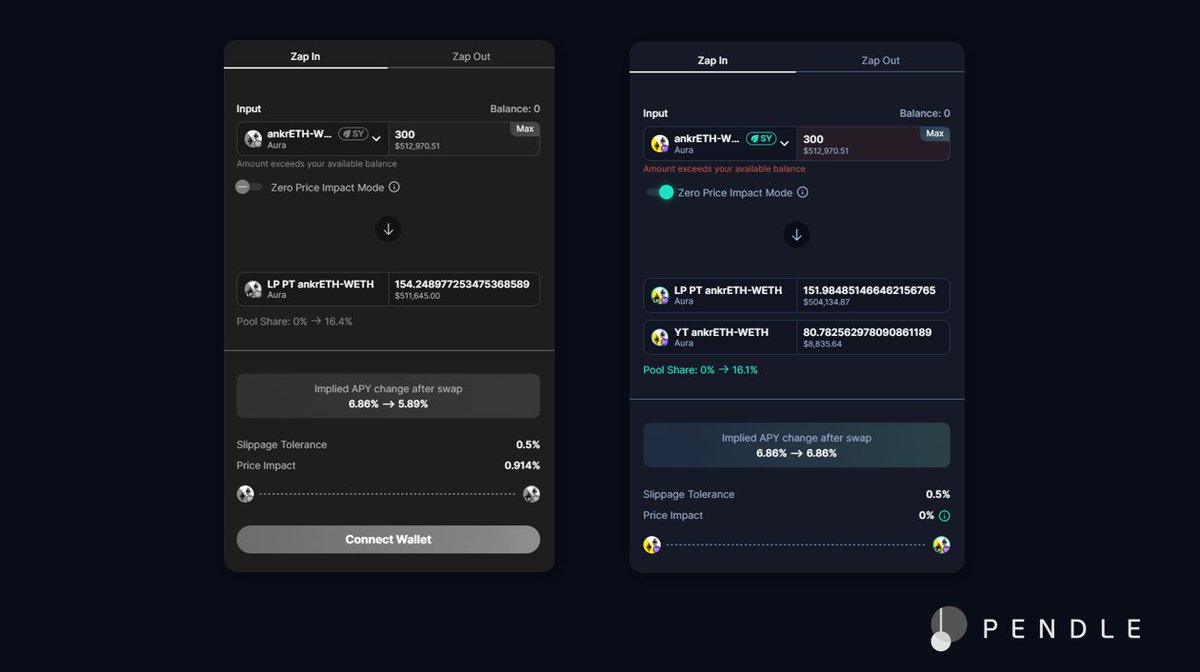Click YT output amount 80.782562978090861189
This screenshot has height=672, width=1200.
pyautogui.click(x=867, y=332)
